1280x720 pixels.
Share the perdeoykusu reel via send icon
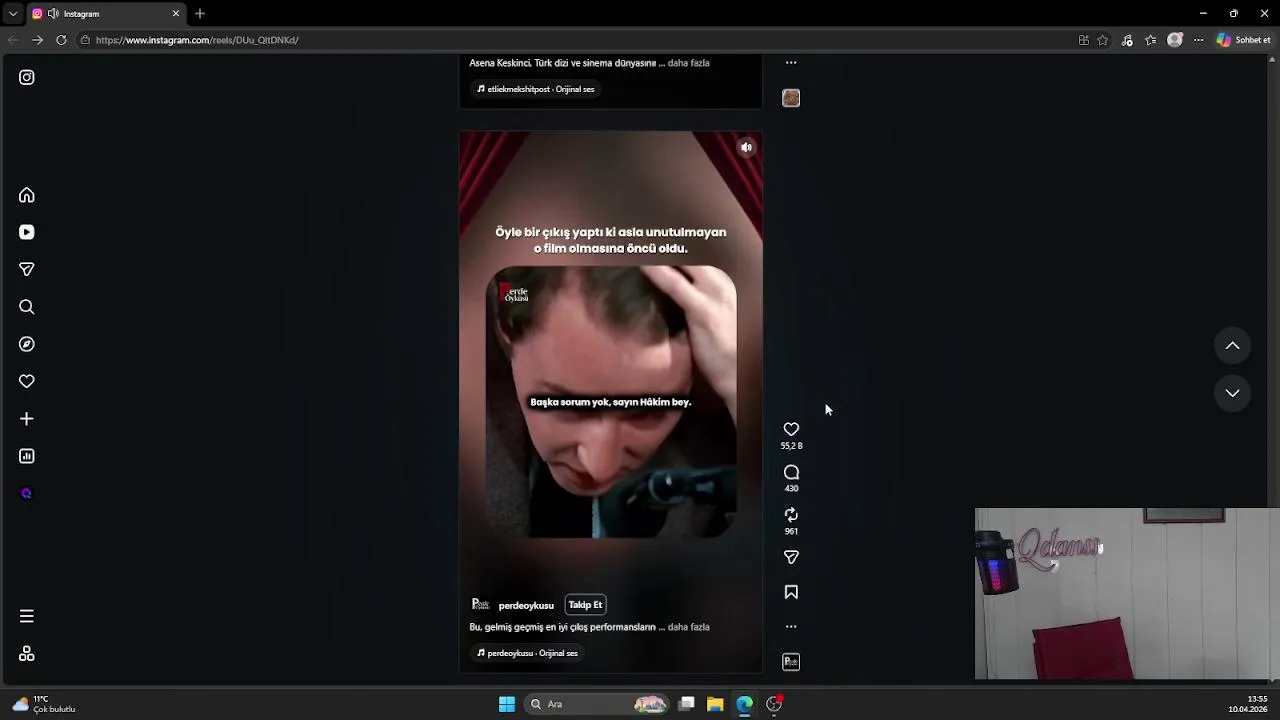(x=791, y=557)
